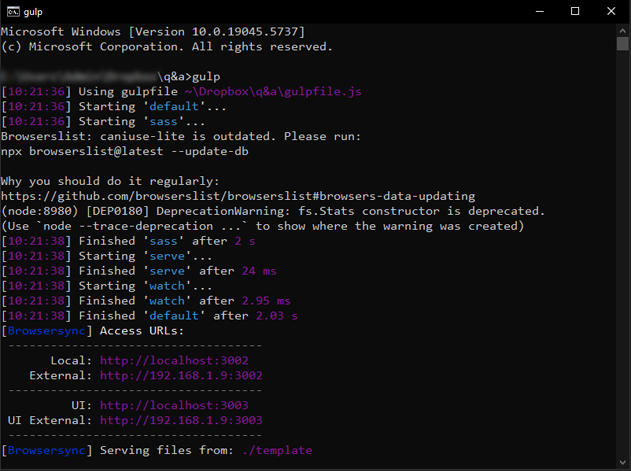
Task: Click the vertical scrollbar thumb
Action: (x=623, y=43)
